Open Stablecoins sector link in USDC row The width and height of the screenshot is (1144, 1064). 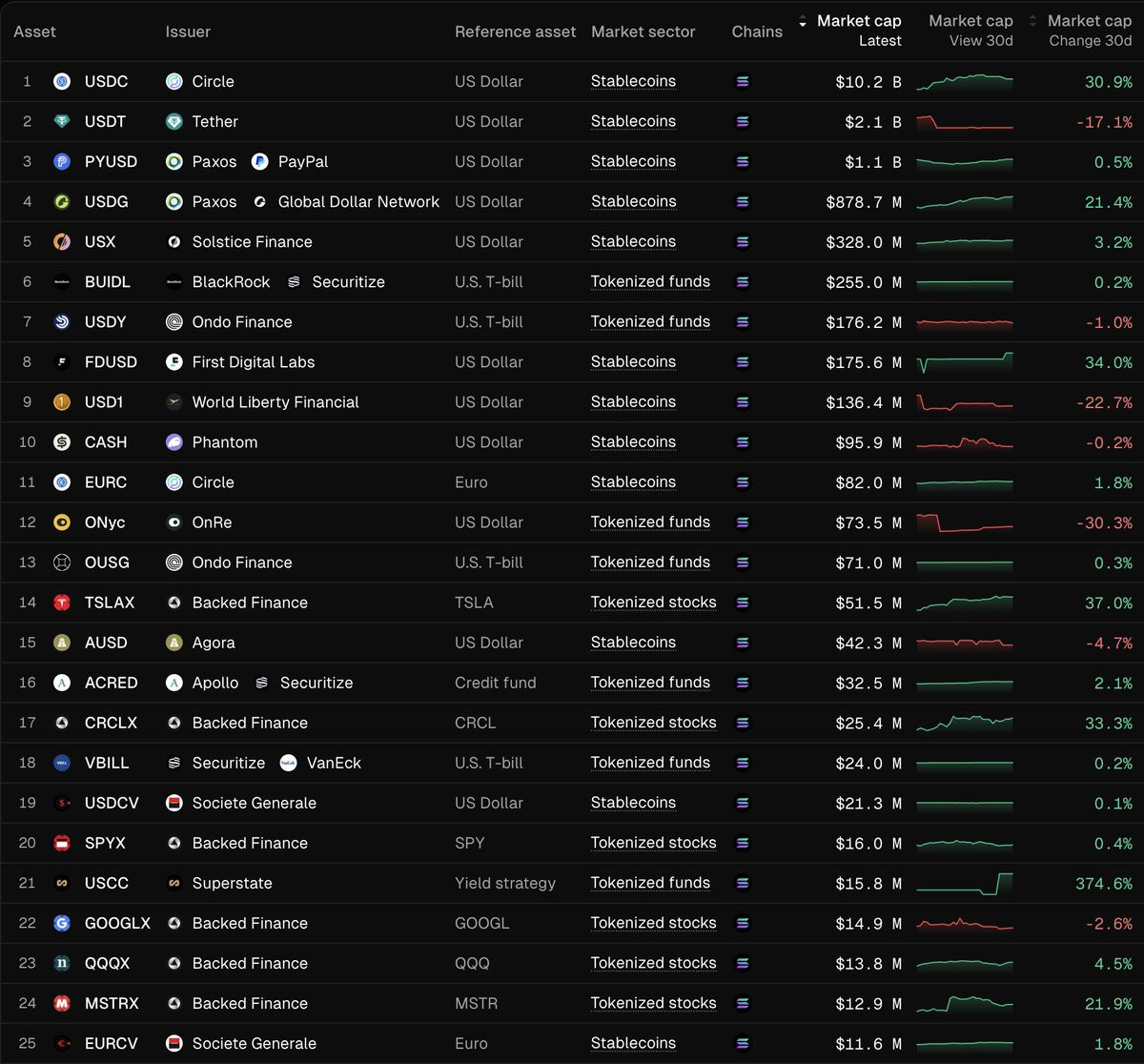pyautogui.click(x=633, y=82)
